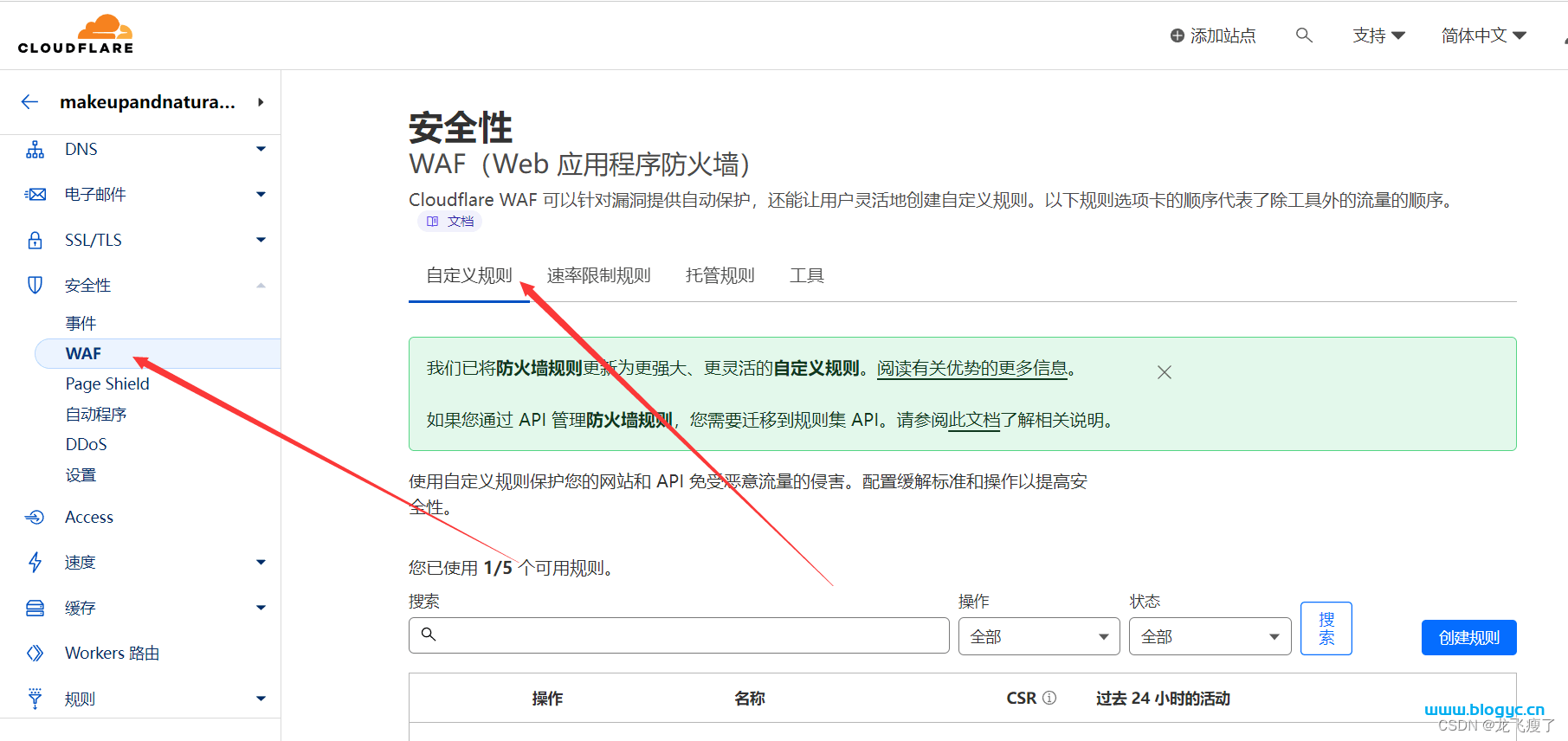Click the security shield icon in sidebar

pos(35,285)
